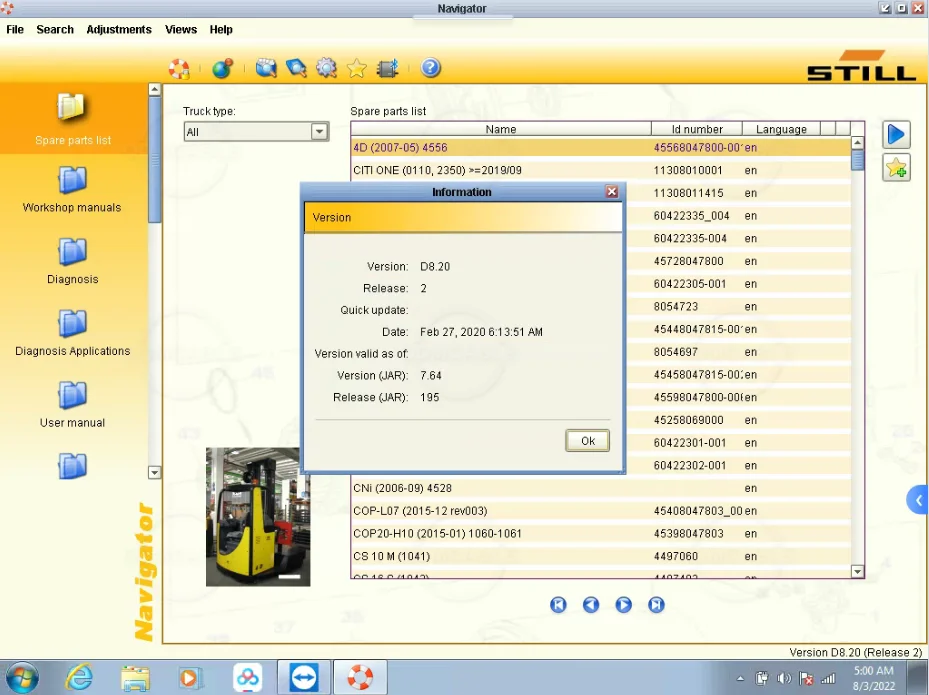The height and width of the screenshot is (695, 929).
Task: Click the globe icon in toolbar
Action: pyautogui.click(x=222, y=68)
